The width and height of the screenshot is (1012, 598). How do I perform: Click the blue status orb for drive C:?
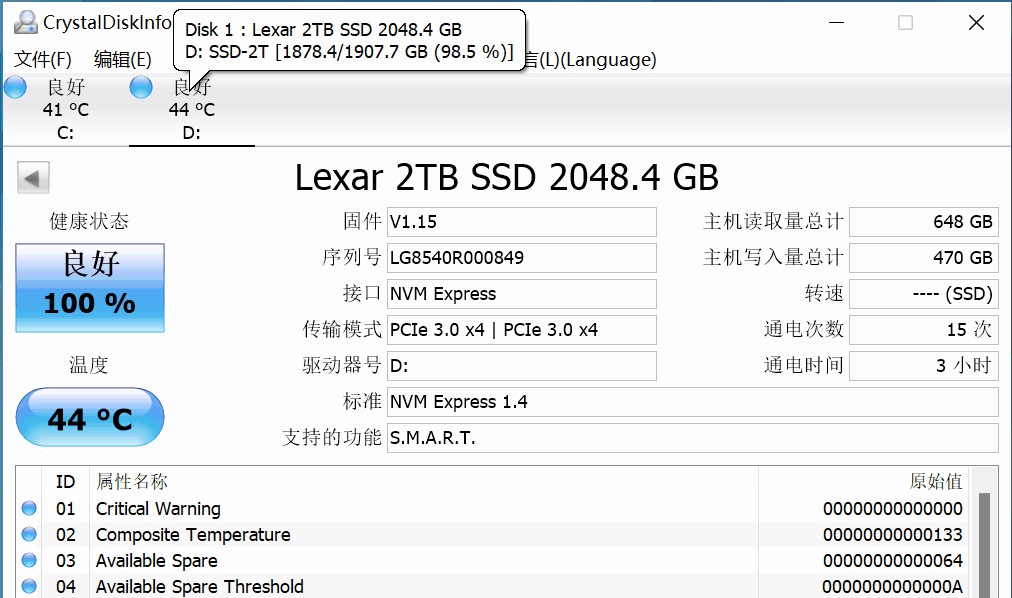click(15, 87)
